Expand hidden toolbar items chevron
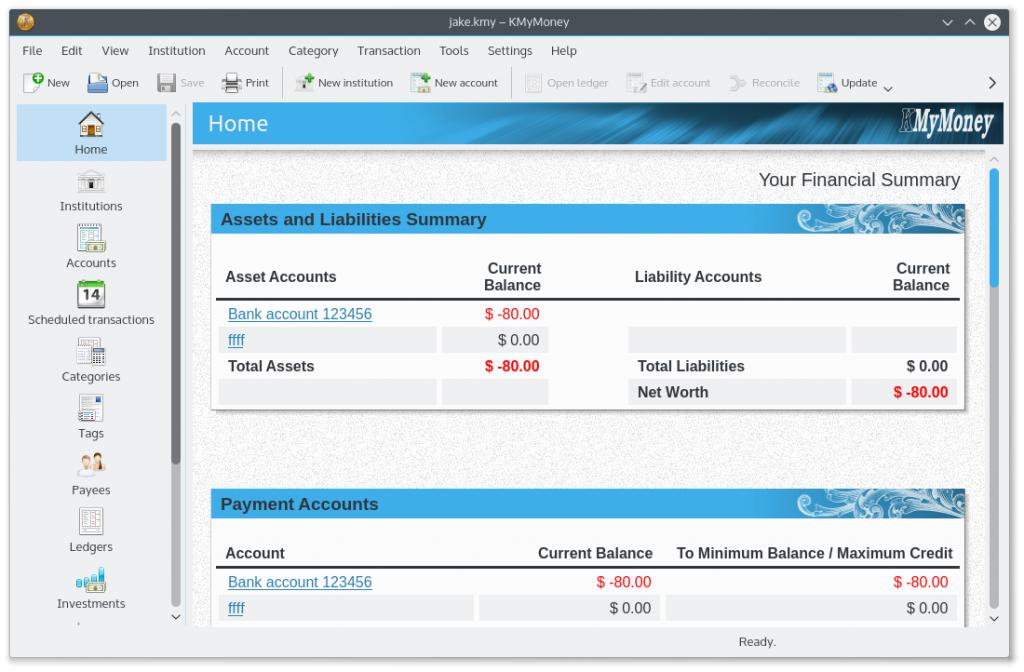 coord(992,83)
